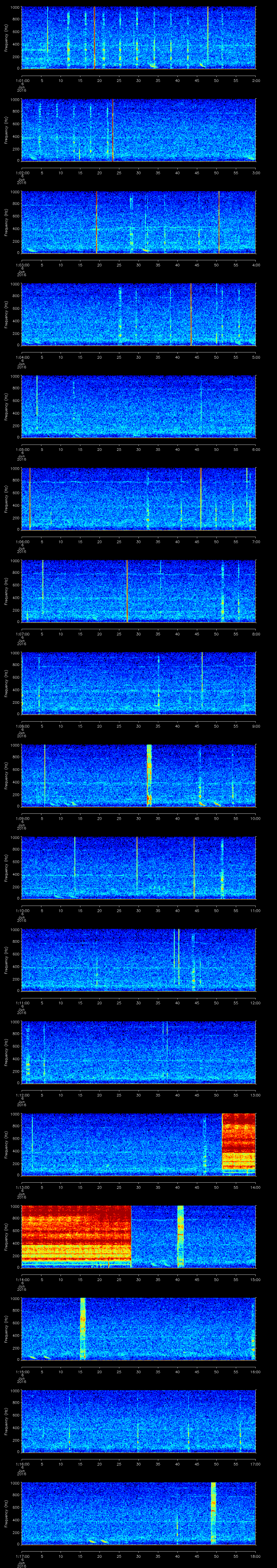The image size is (277, 1568).
Task: View the spectrogram panel starting at 1:06:00
Action: coord(139,499)
